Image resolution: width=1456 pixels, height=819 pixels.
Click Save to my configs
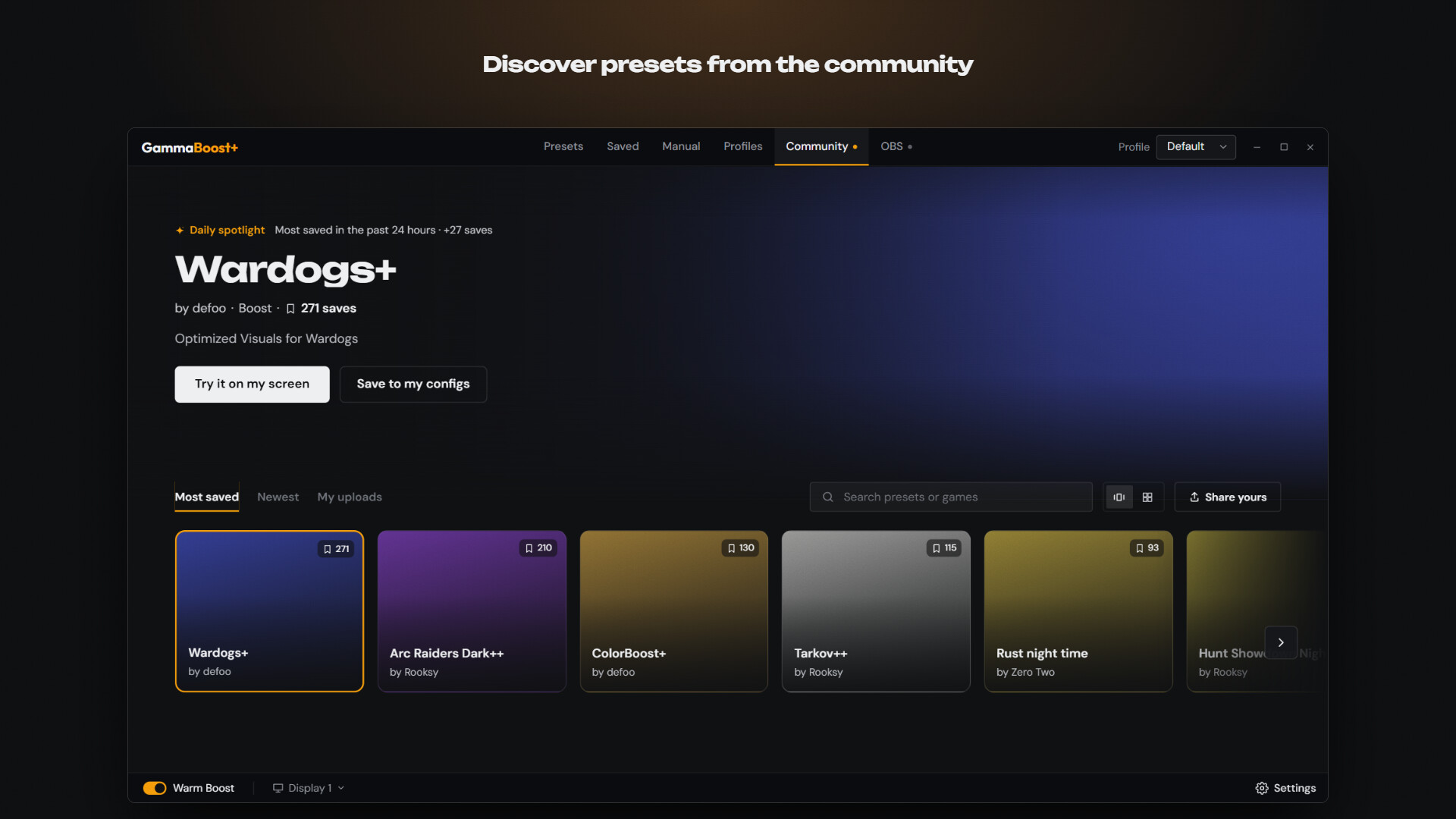tap(413, 384)
